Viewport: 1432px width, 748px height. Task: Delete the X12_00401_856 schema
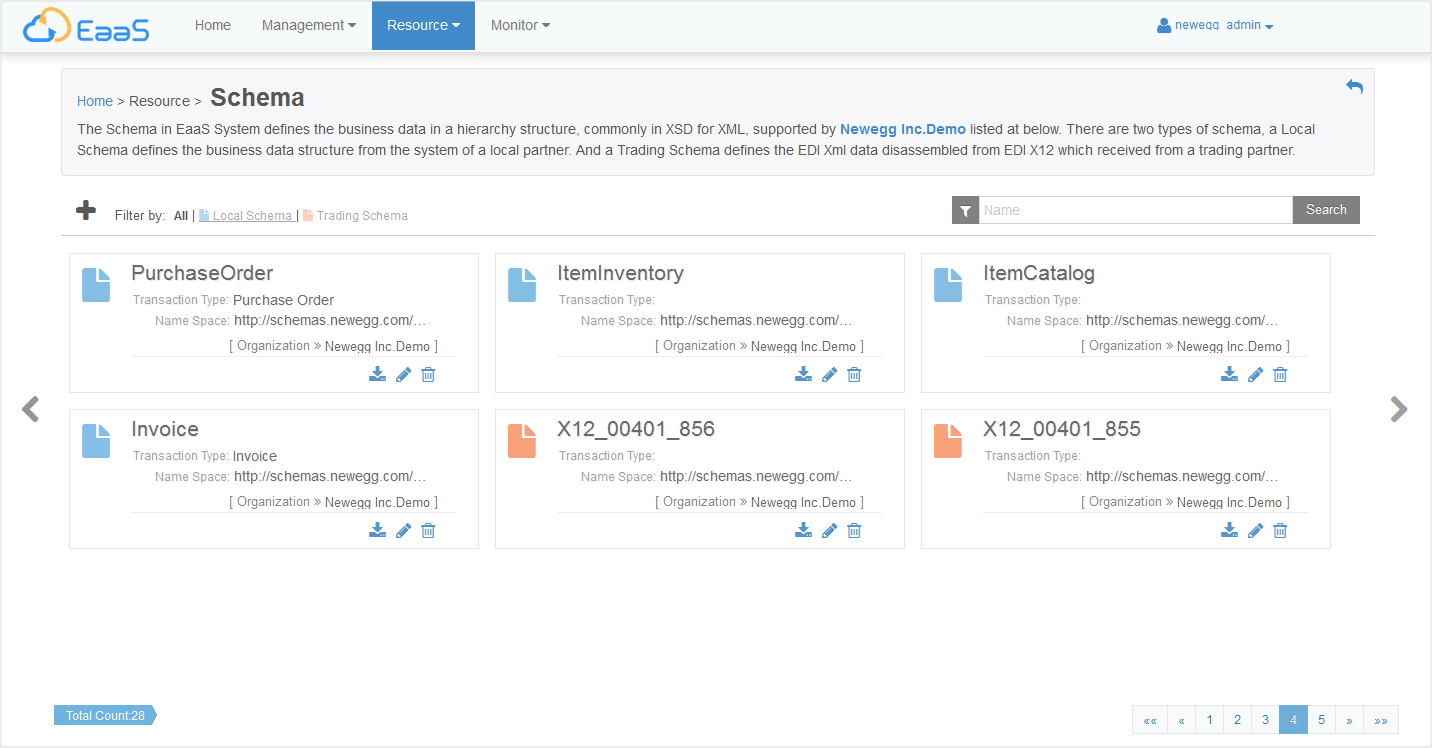(x=854, y=530)
